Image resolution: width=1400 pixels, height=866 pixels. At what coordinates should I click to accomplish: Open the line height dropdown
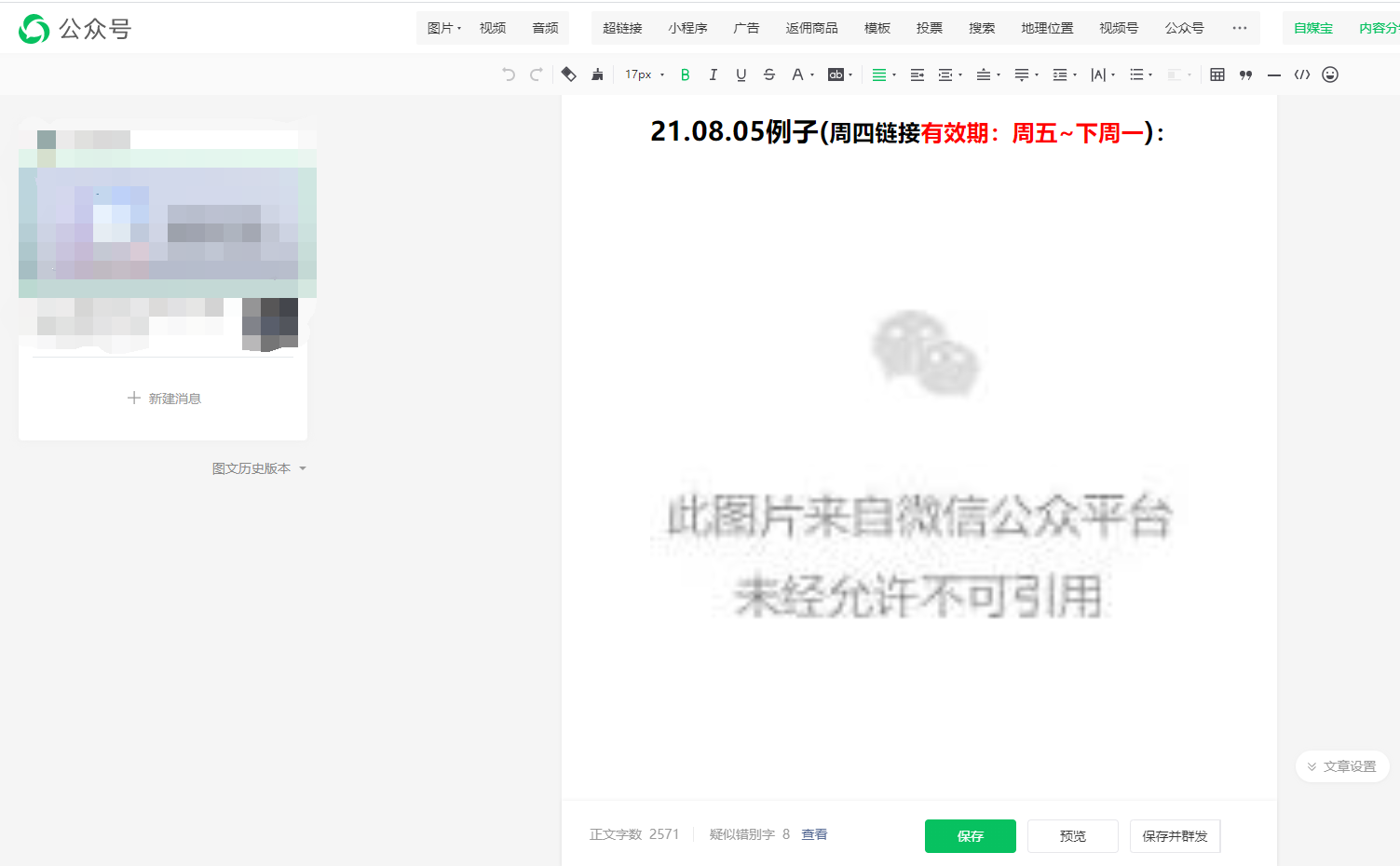(x=1065, y=74)
